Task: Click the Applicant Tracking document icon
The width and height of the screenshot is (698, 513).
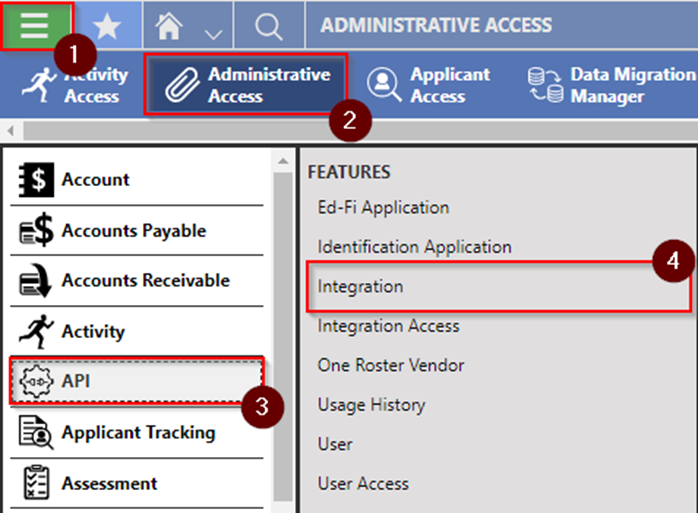Action: click(x=36, y=432)
